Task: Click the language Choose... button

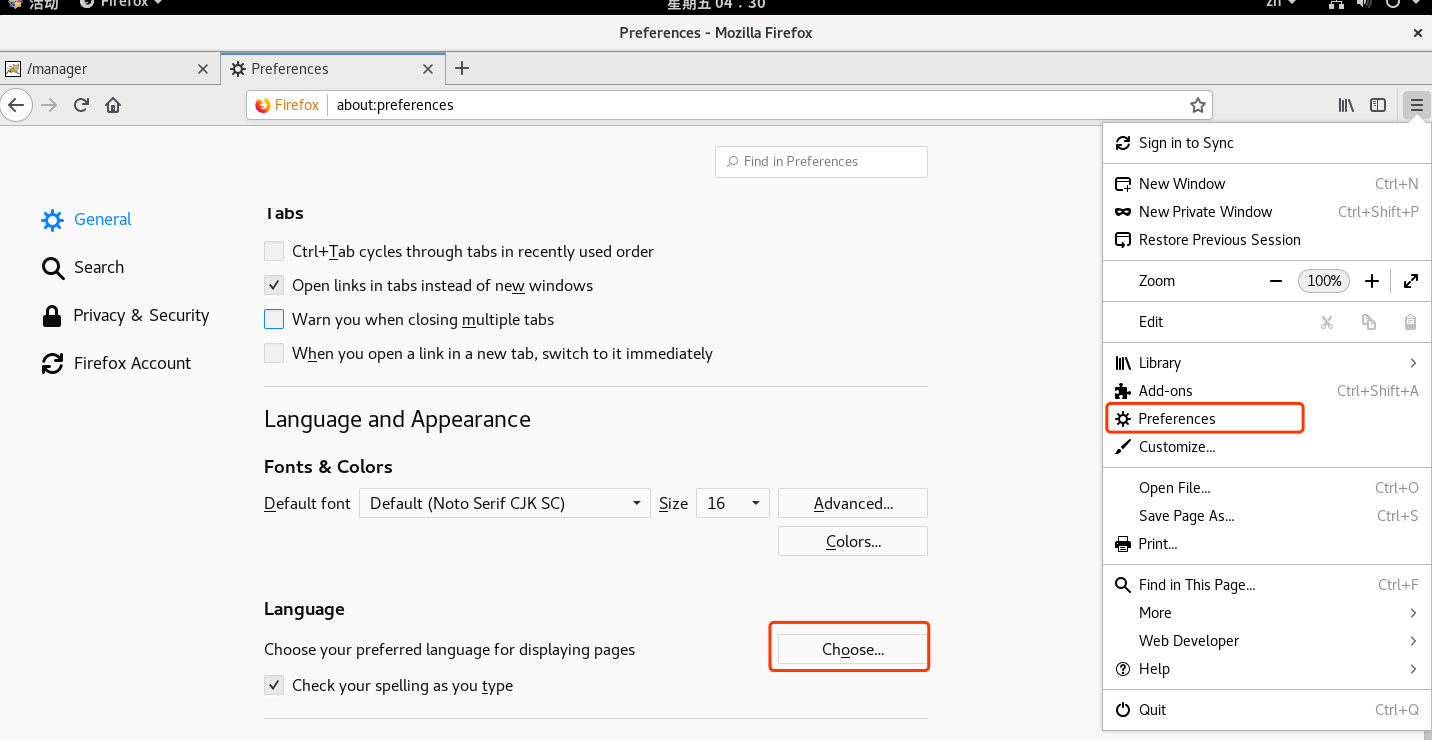Action: [852, 649]
